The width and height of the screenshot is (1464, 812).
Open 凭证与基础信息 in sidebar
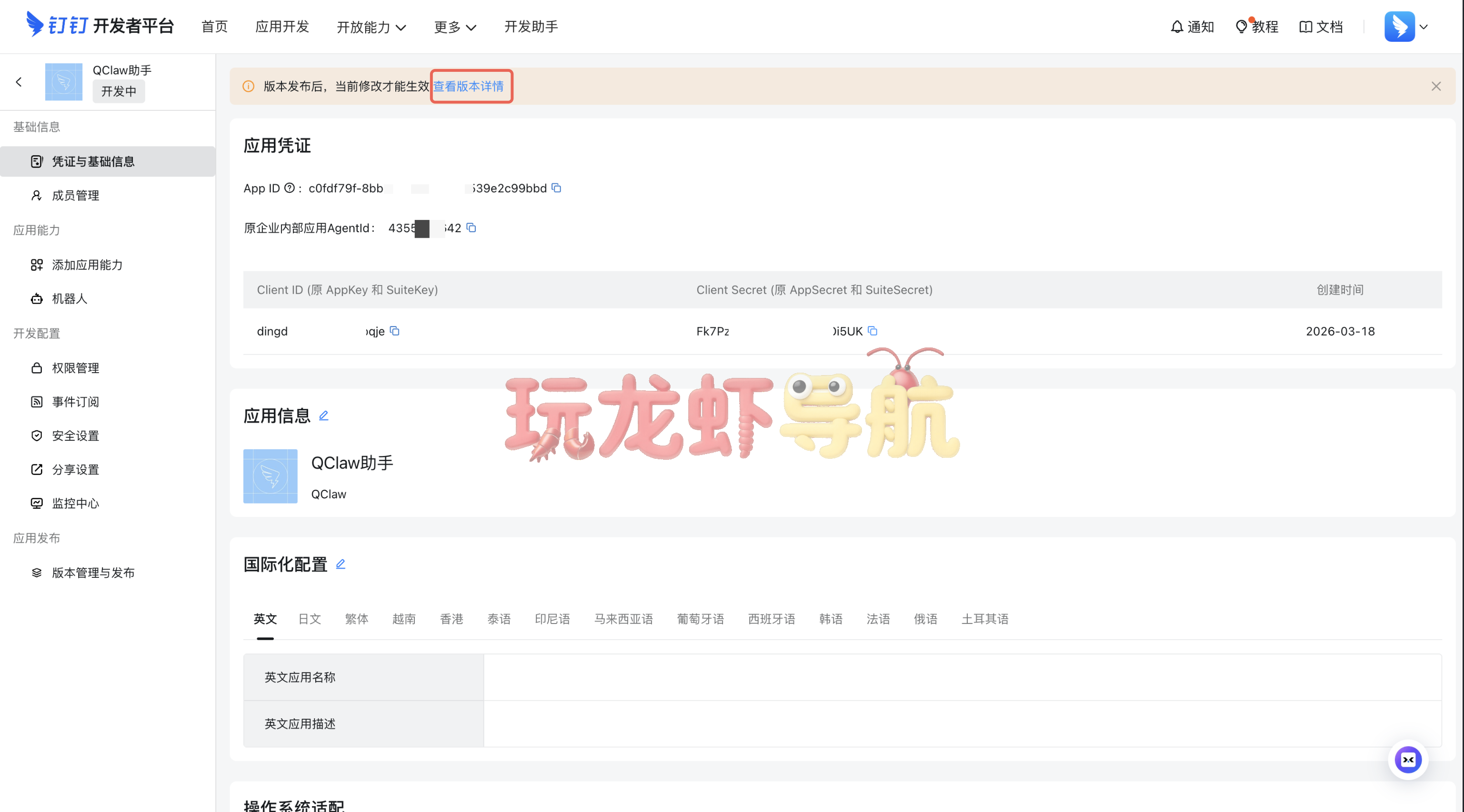click(x=108, y=161)
